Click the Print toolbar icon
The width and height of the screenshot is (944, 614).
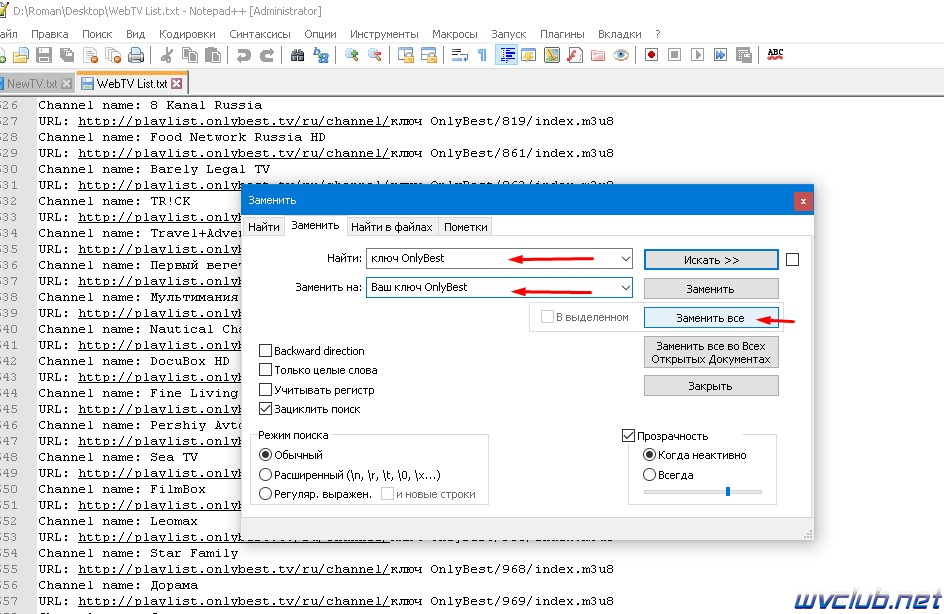pyautogui.click(x=136, y=55)
